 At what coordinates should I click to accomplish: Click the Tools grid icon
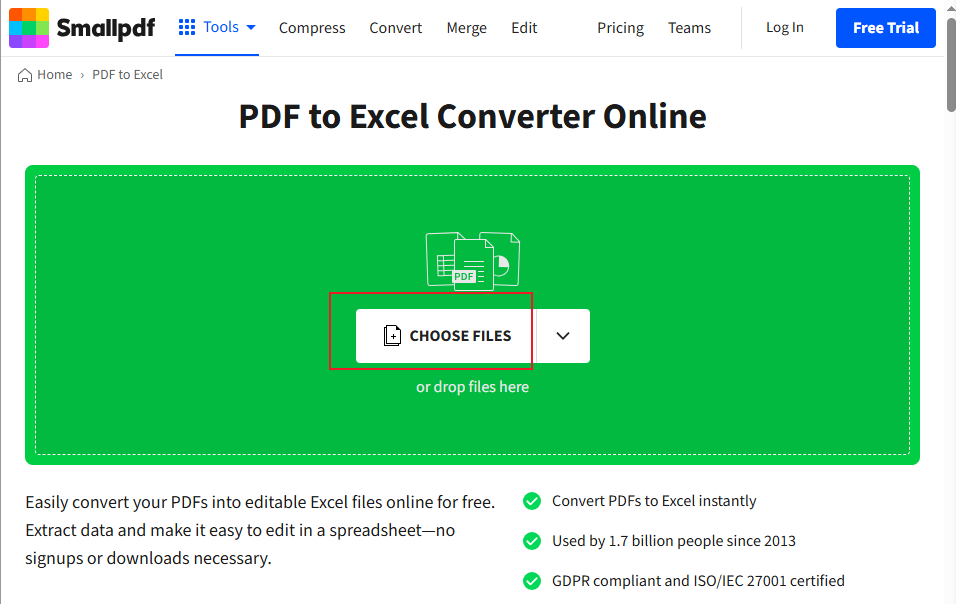pyautogui.click(x=187, y=27)
